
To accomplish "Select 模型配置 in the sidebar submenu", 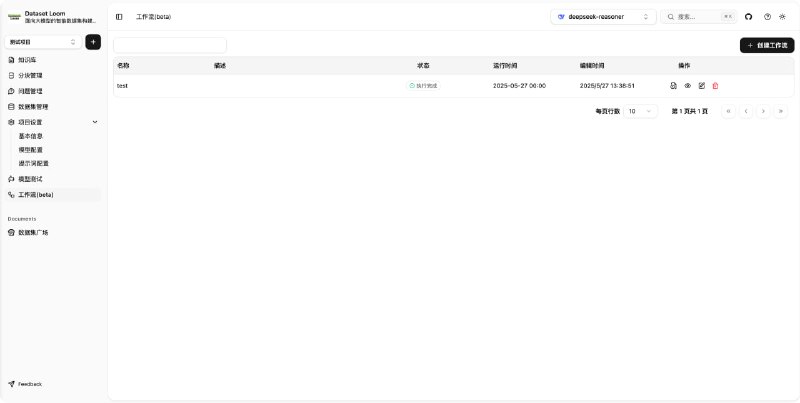I will (x=31, y=149).
